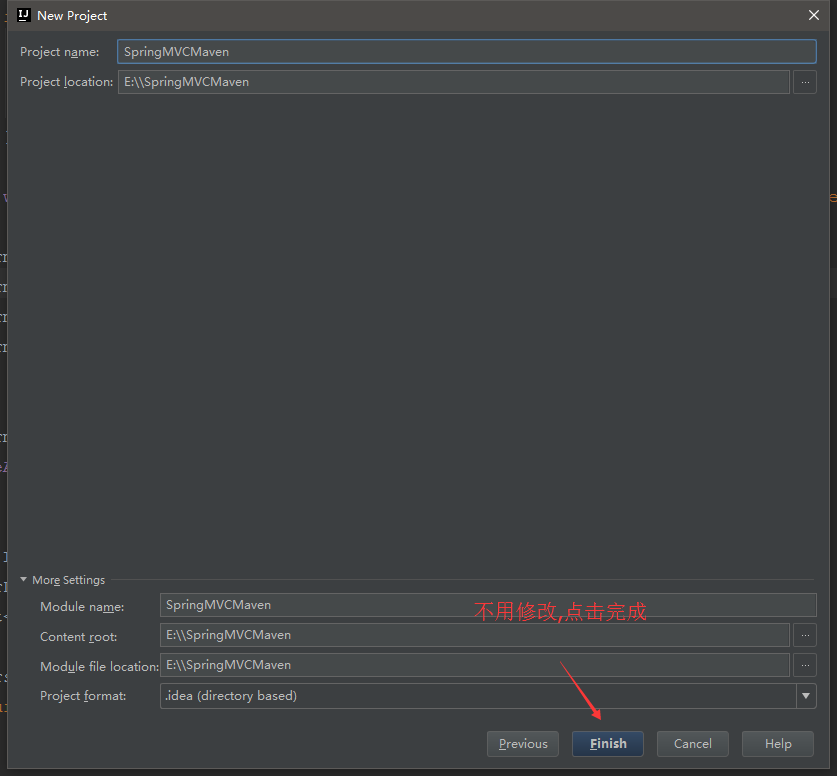Collapse the More Settings section
This screenshot has width=837, height=776.
click(23, 580)
